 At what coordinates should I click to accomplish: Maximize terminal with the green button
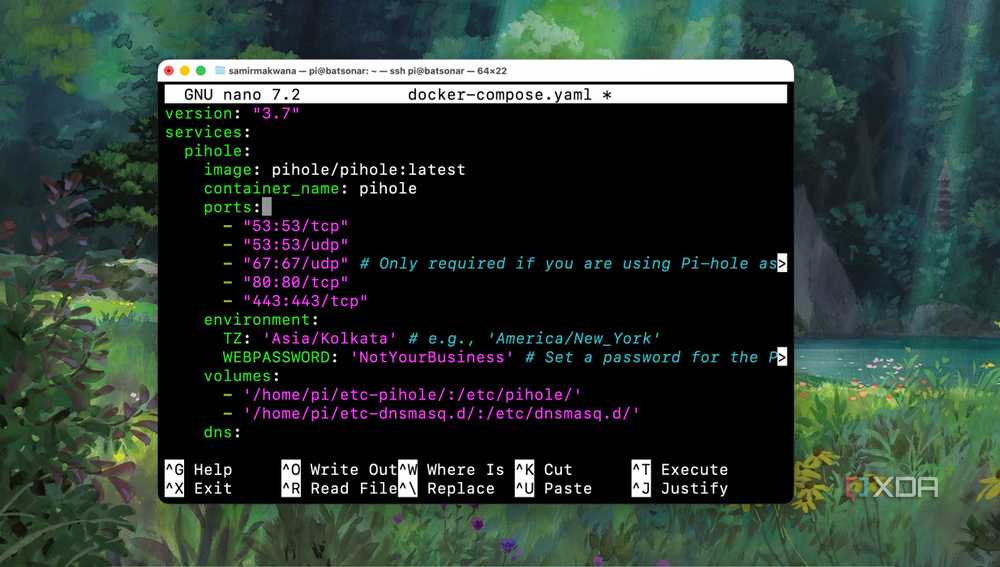201,71
